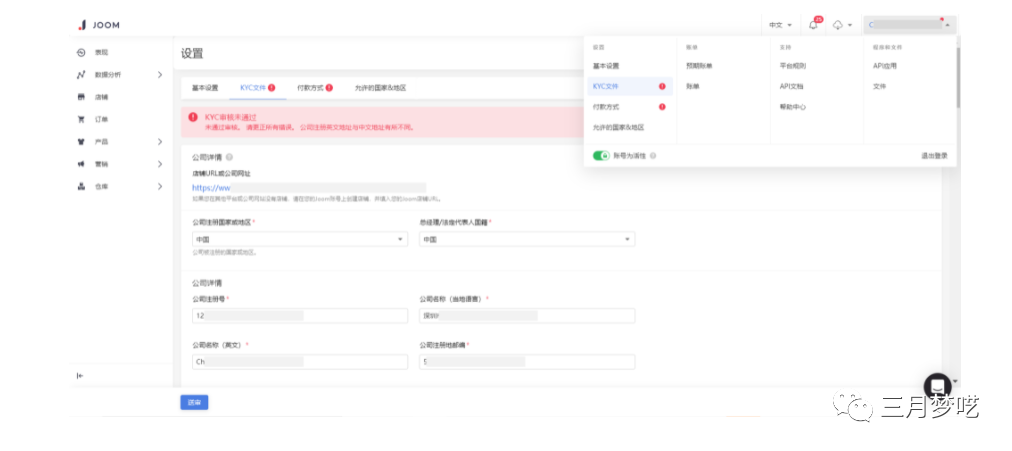
Task: Open the notifications bell with badge 25
Action: tap(815, 25)
